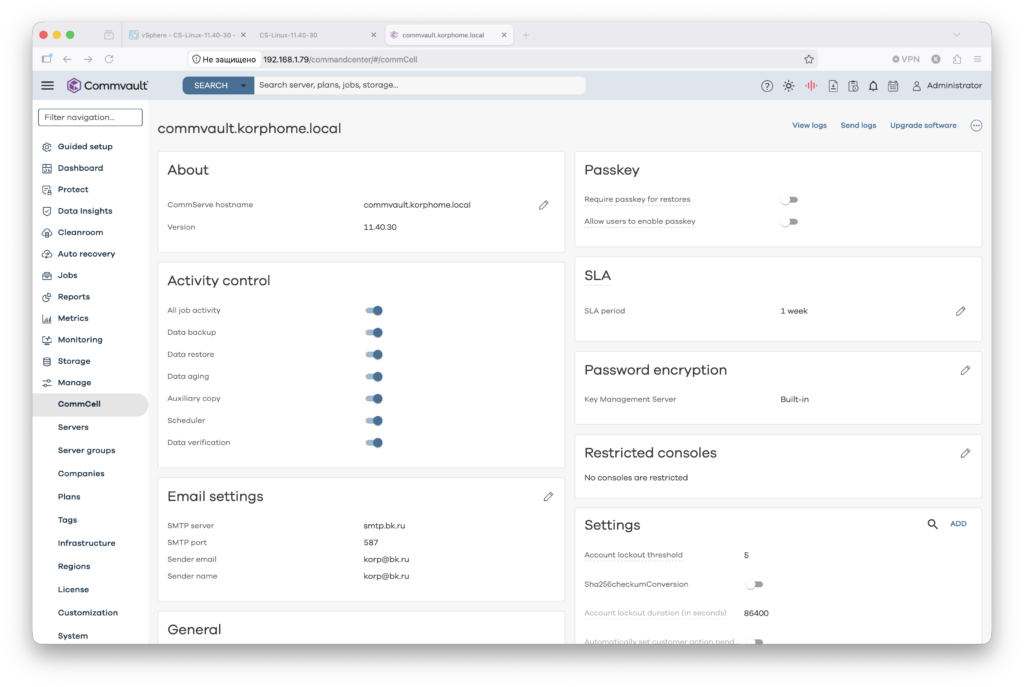Viewport: 1024px width, 687px height.
Task: Focus the Filter navigation field
Action: tap(90, 118)
